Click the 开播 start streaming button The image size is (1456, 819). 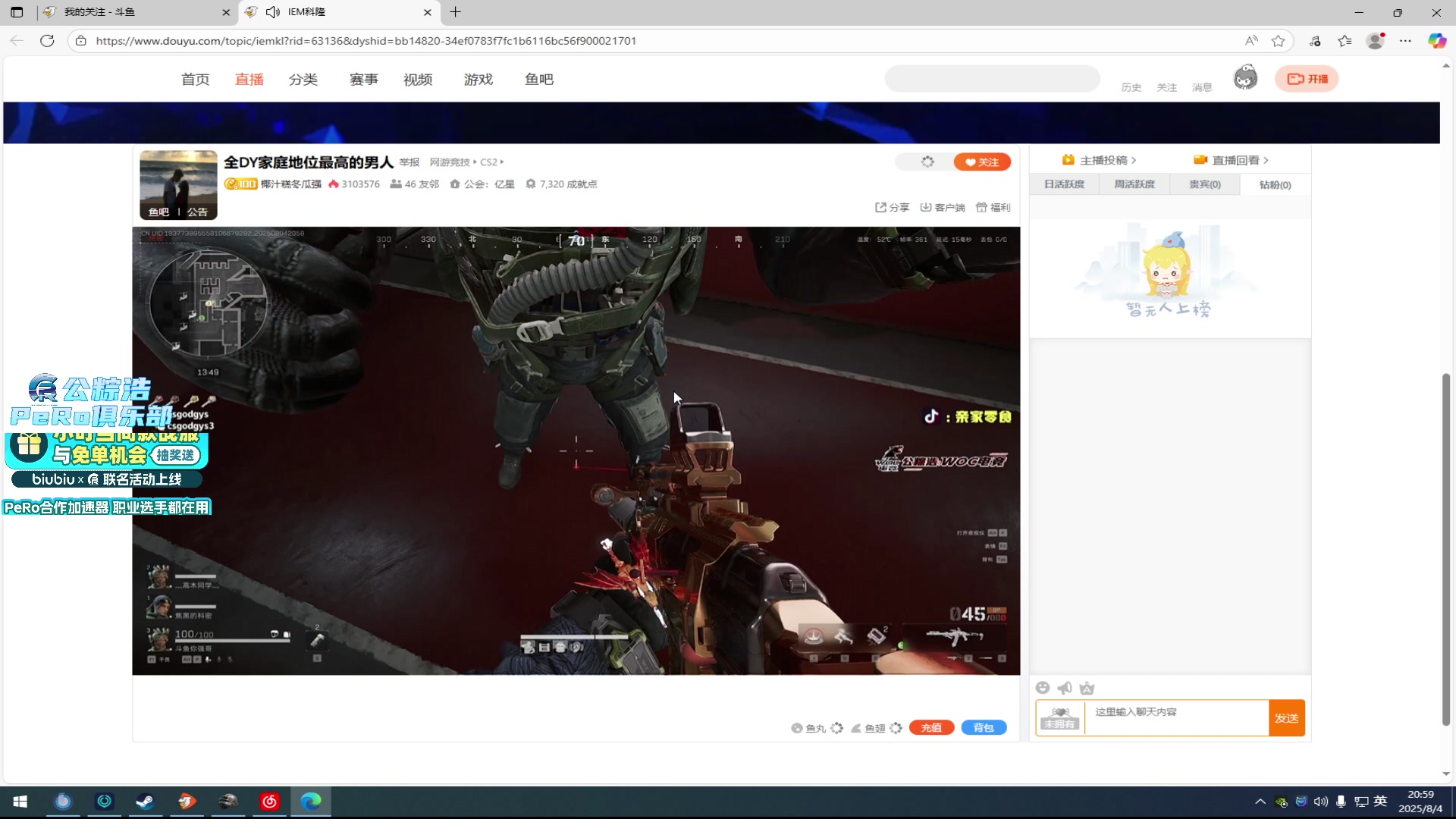[x=1307, y=78]
